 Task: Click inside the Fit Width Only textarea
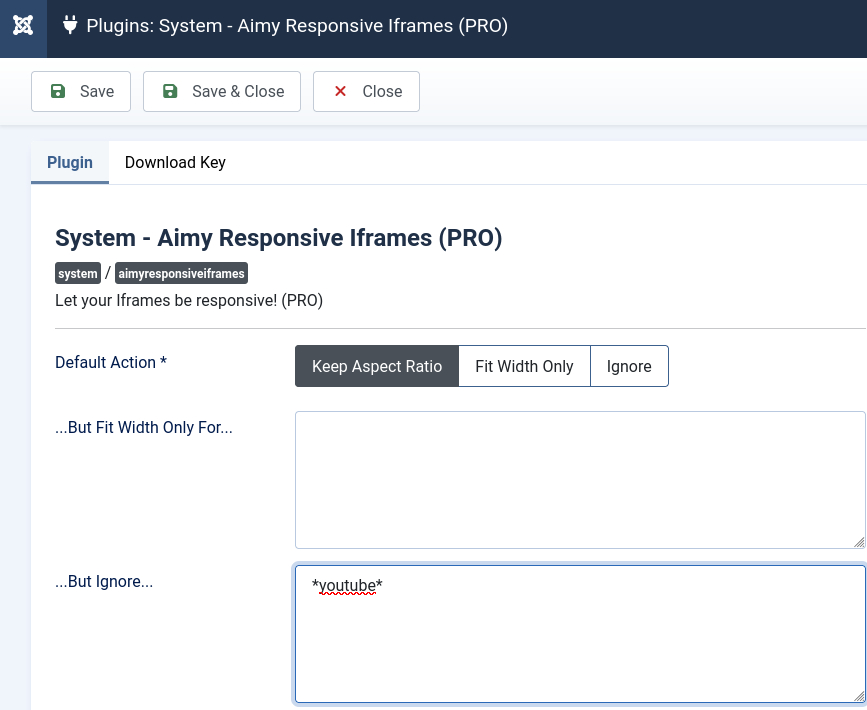tap(580, 480)
